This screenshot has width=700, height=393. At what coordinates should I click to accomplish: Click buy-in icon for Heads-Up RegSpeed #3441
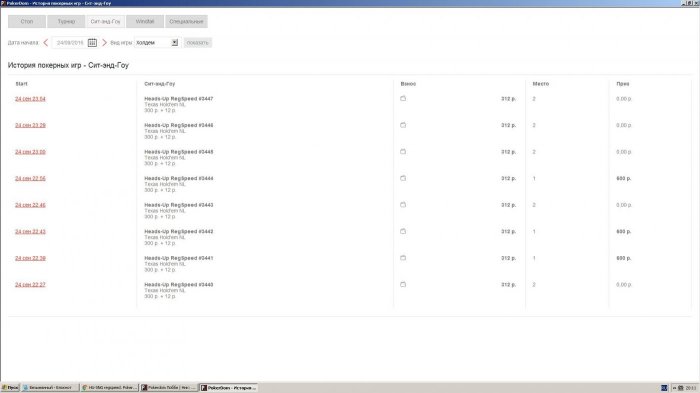pyautogui.click(x=403, y=258)
